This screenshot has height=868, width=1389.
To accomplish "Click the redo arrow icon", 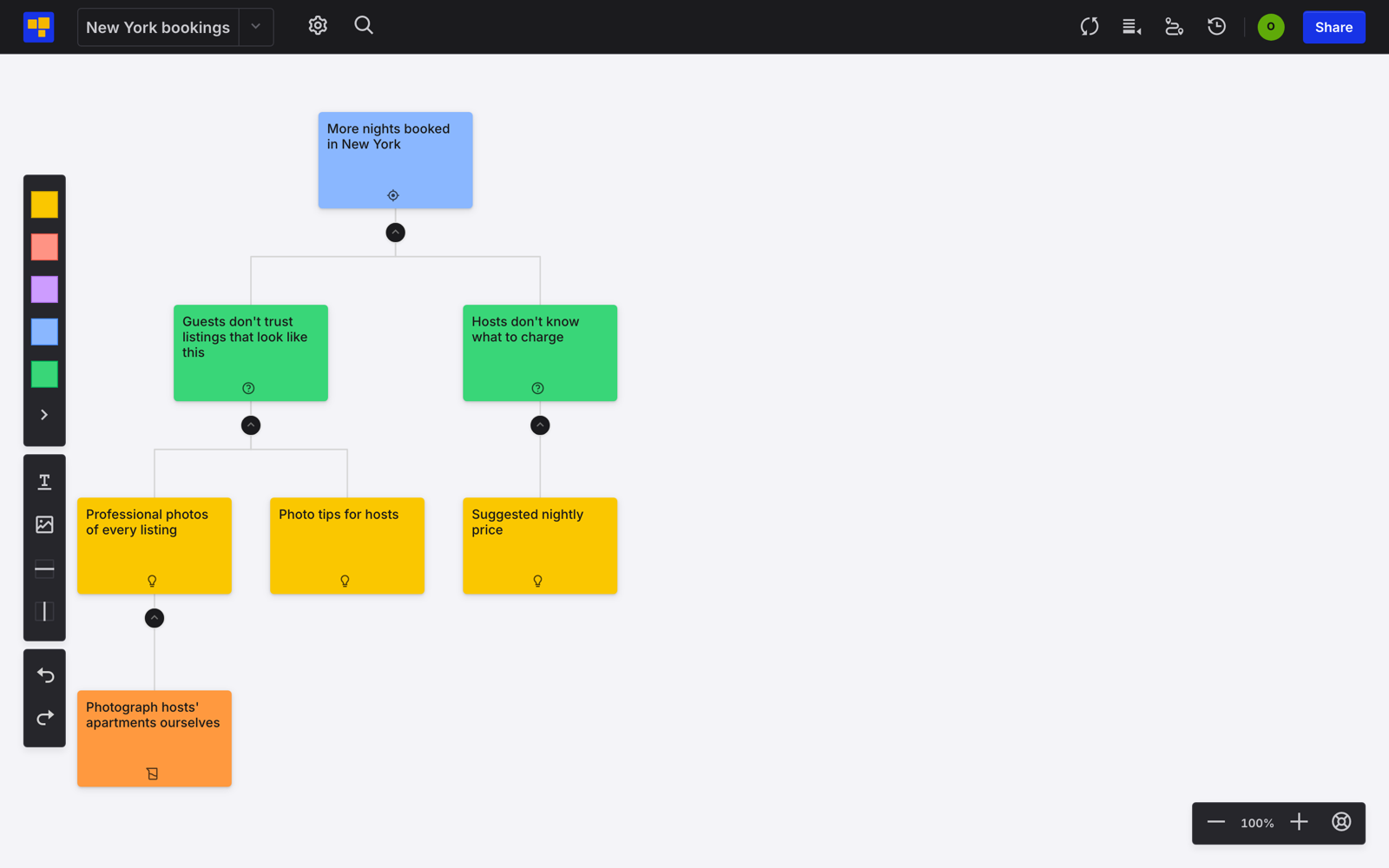I will coord(45,718).
